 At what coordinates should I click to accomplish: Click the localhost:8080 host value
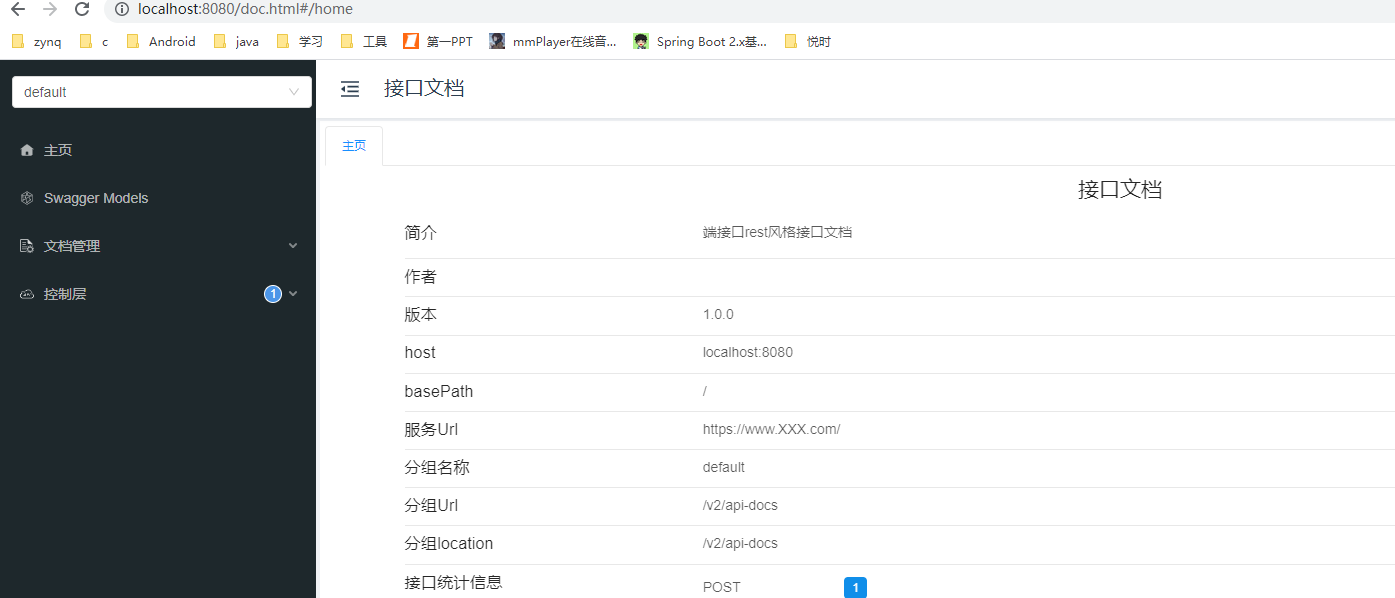(x=748, y=352)
